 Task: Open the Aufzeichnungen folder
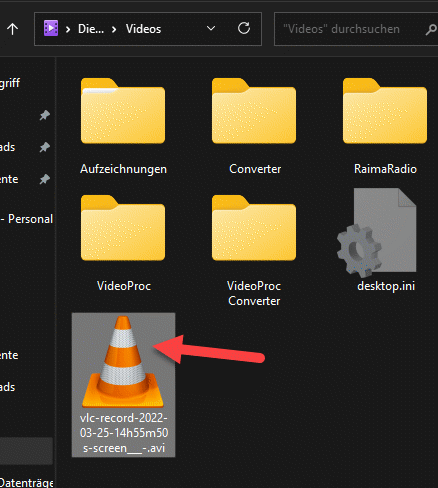123,111
